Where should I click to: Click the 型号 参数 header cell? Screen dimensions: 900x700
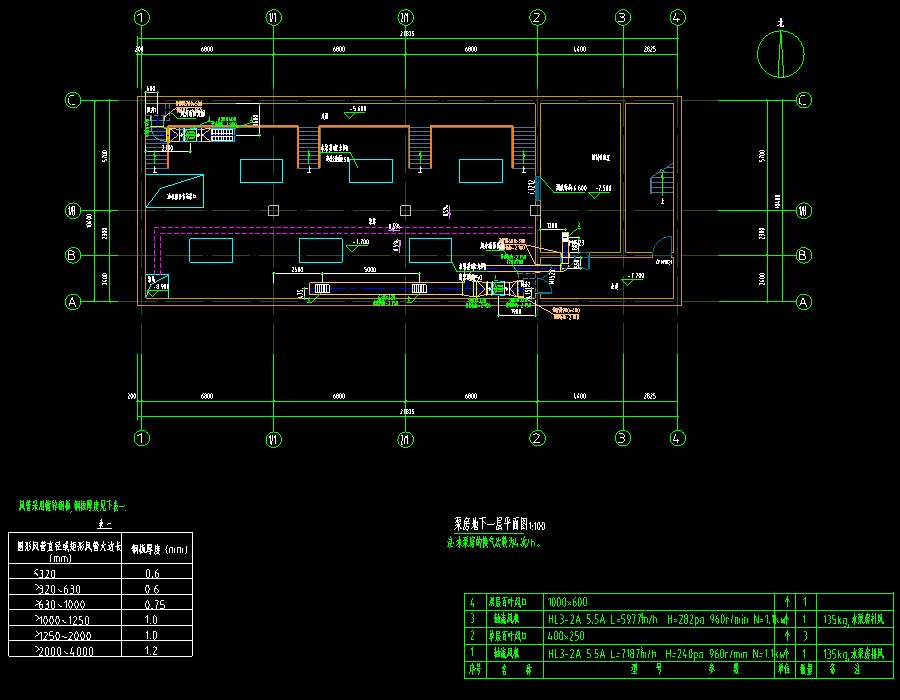pyautogui.click(x=659, y=670)
